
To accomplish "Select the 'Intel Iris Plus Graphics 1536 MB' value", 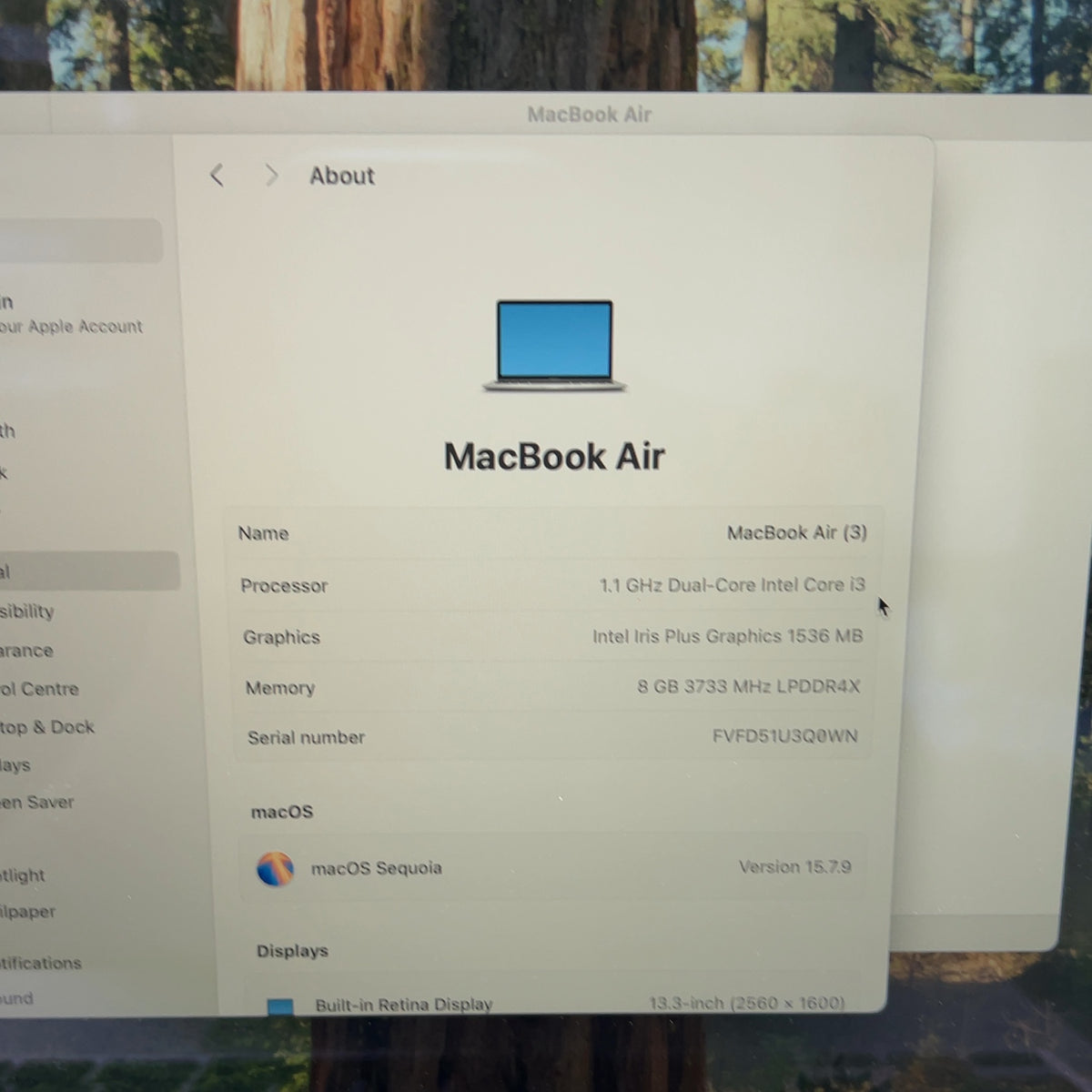I will click(727, 636).
